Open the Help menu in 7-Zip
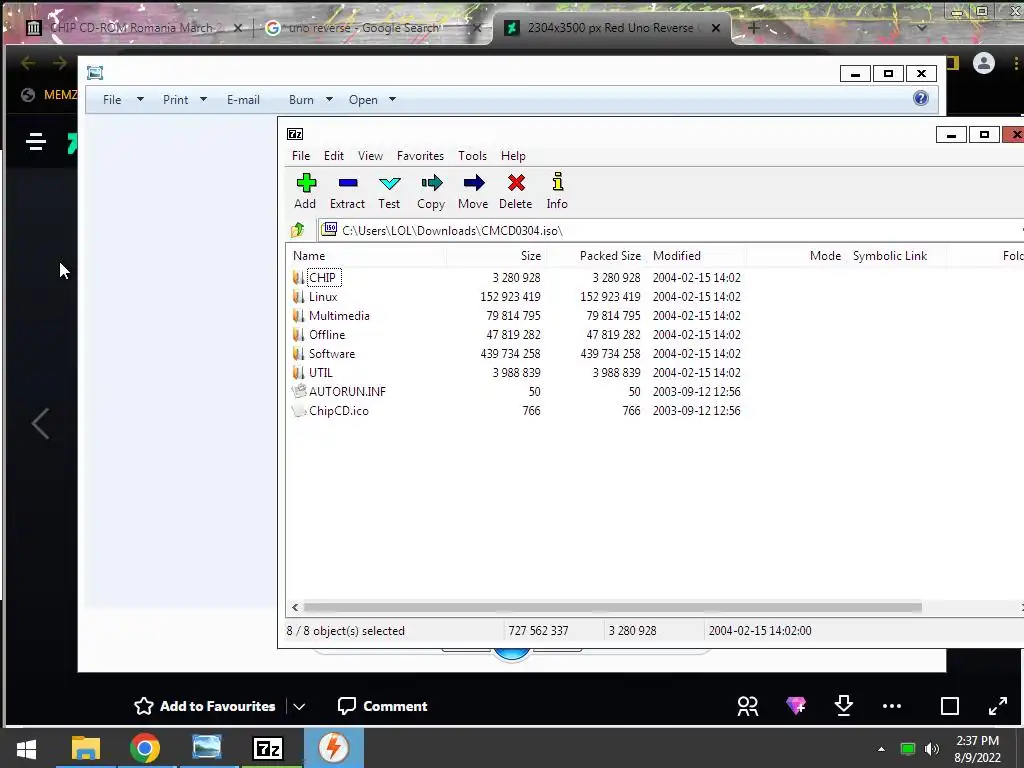The image size is (1024, 768). coord(513,155)
